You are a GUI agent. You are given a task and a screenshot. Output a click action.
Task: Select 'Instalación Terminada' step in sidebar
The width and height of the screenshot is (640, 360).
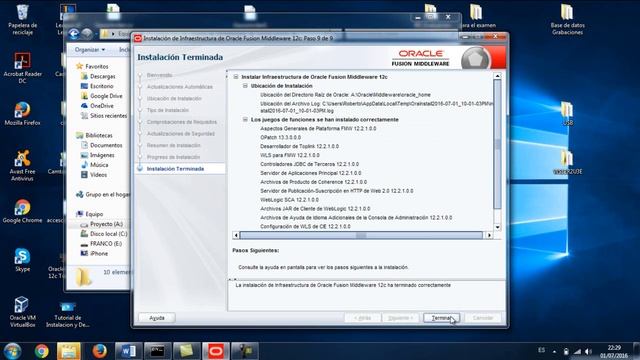tap(175, 169)
